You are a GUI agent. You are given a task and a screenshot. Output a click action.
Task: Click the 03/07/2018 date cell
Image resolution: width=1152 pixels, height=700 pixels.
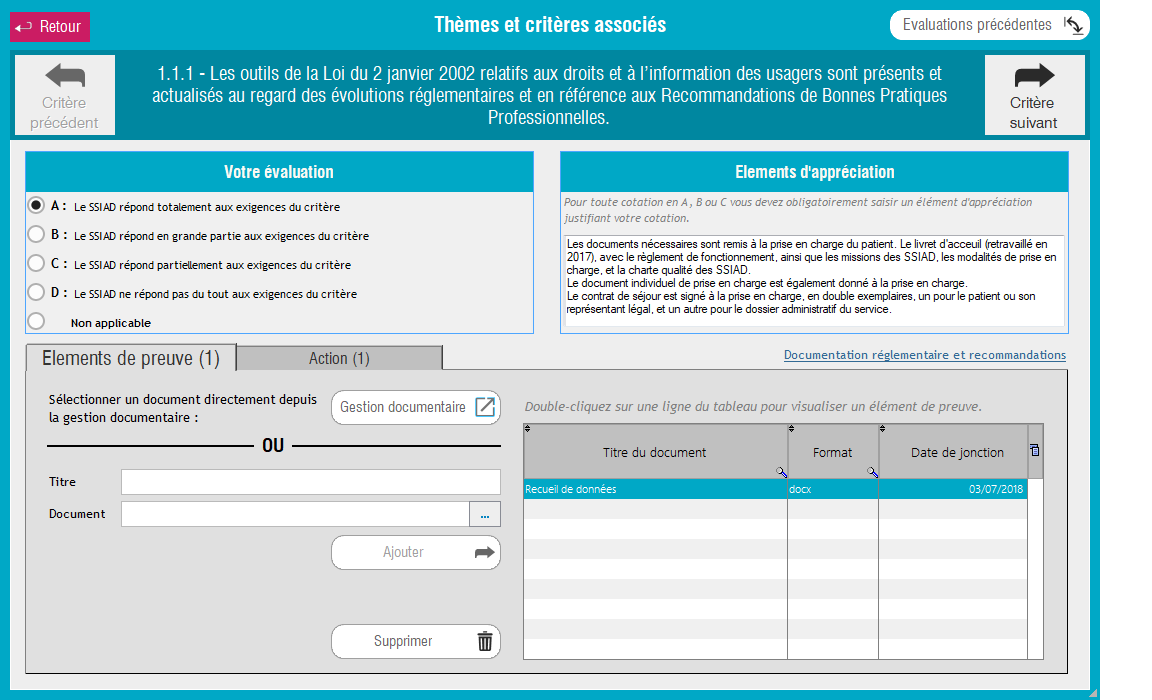953,489
